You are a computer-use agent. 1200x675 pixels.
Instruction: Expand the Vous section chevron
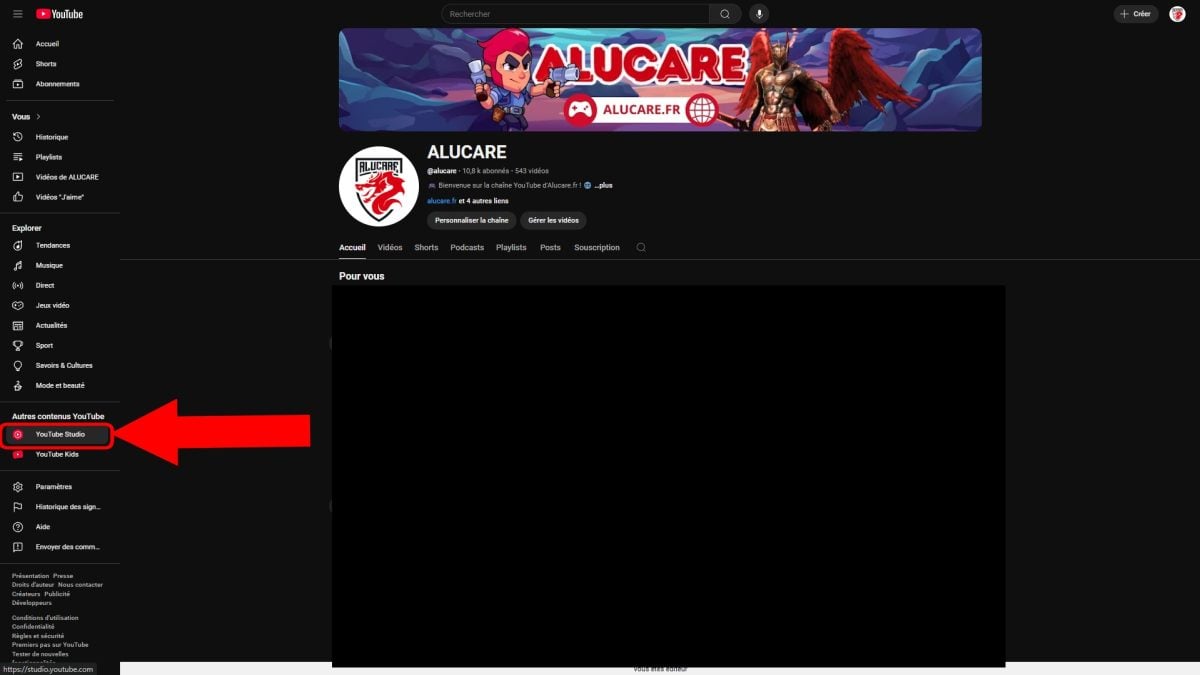38,117
